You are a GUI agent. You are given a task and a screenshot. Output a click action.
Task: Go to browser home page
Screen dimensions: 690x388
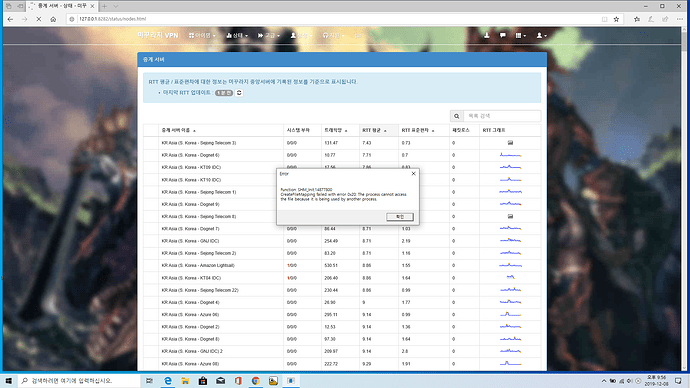(53, 19)
